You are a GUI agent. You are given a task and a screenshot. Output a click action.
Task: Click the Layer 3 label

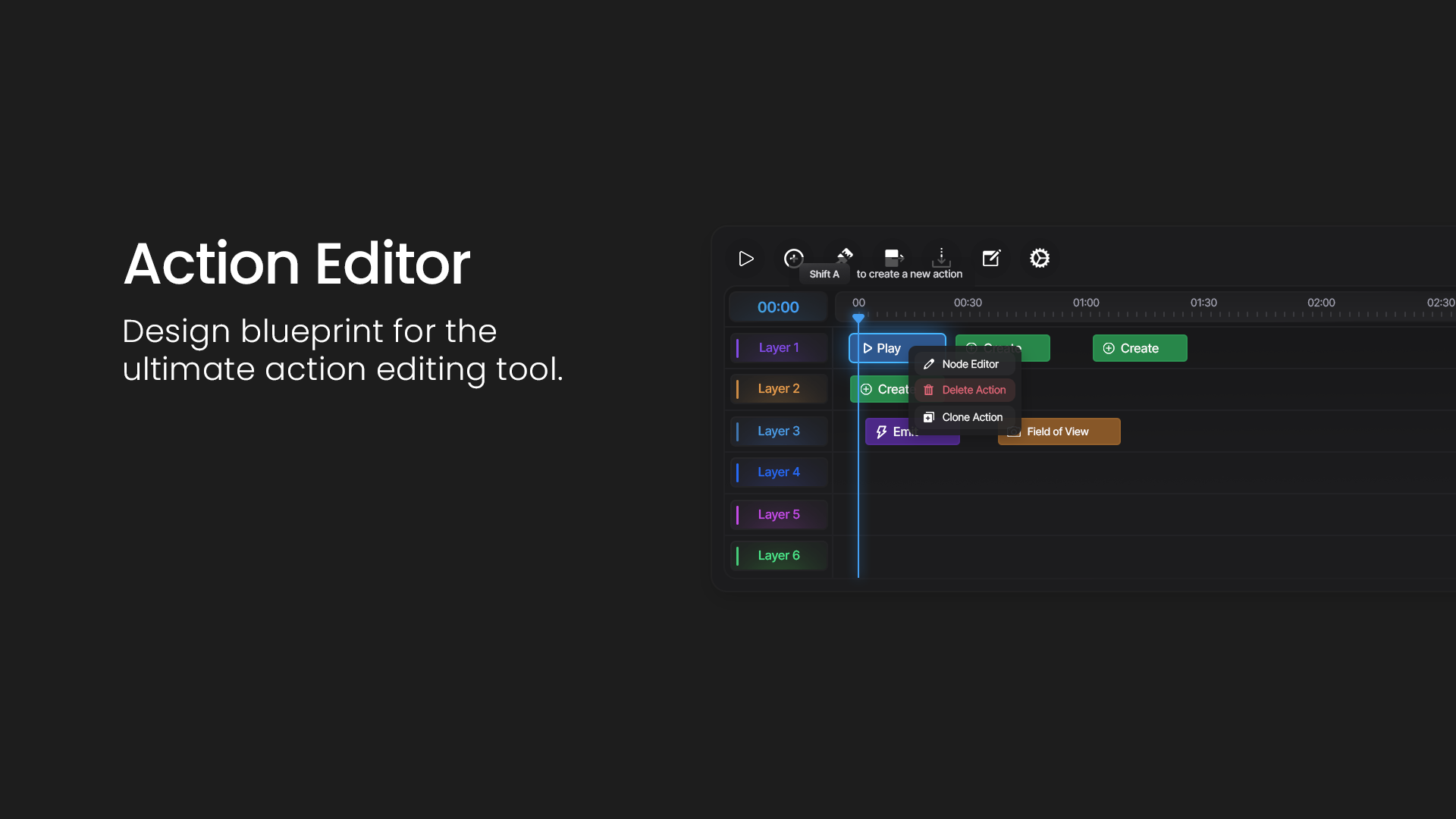click(x=778, y=431)
